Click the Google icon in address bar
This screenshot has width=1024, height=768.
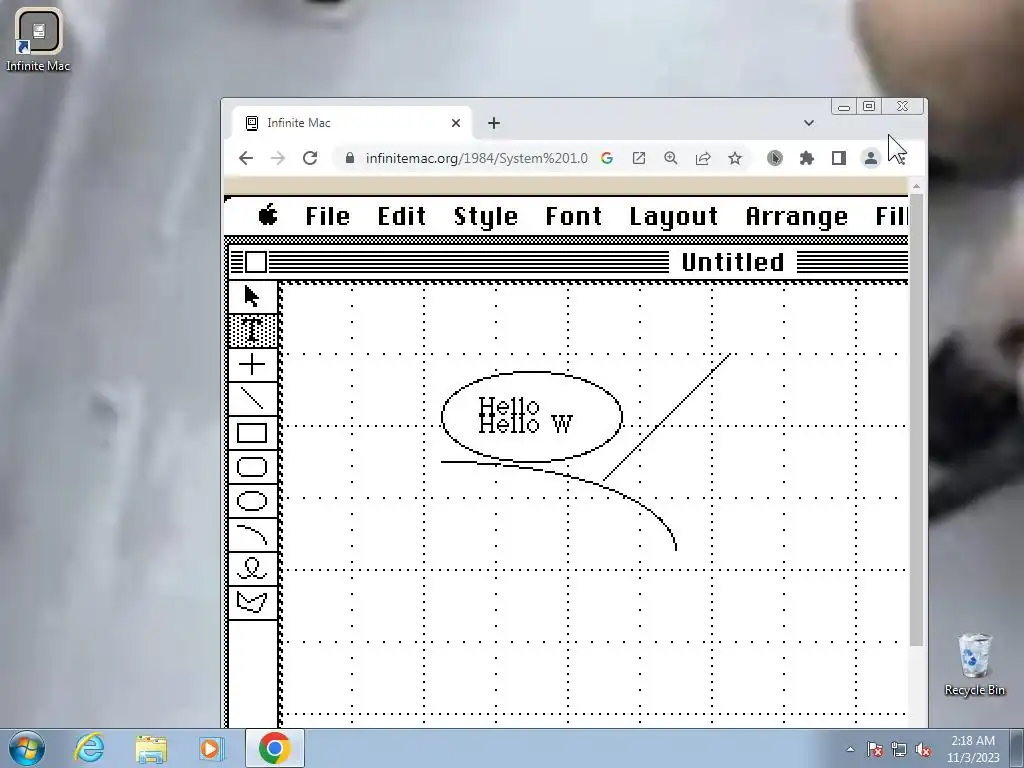(607, 158)
